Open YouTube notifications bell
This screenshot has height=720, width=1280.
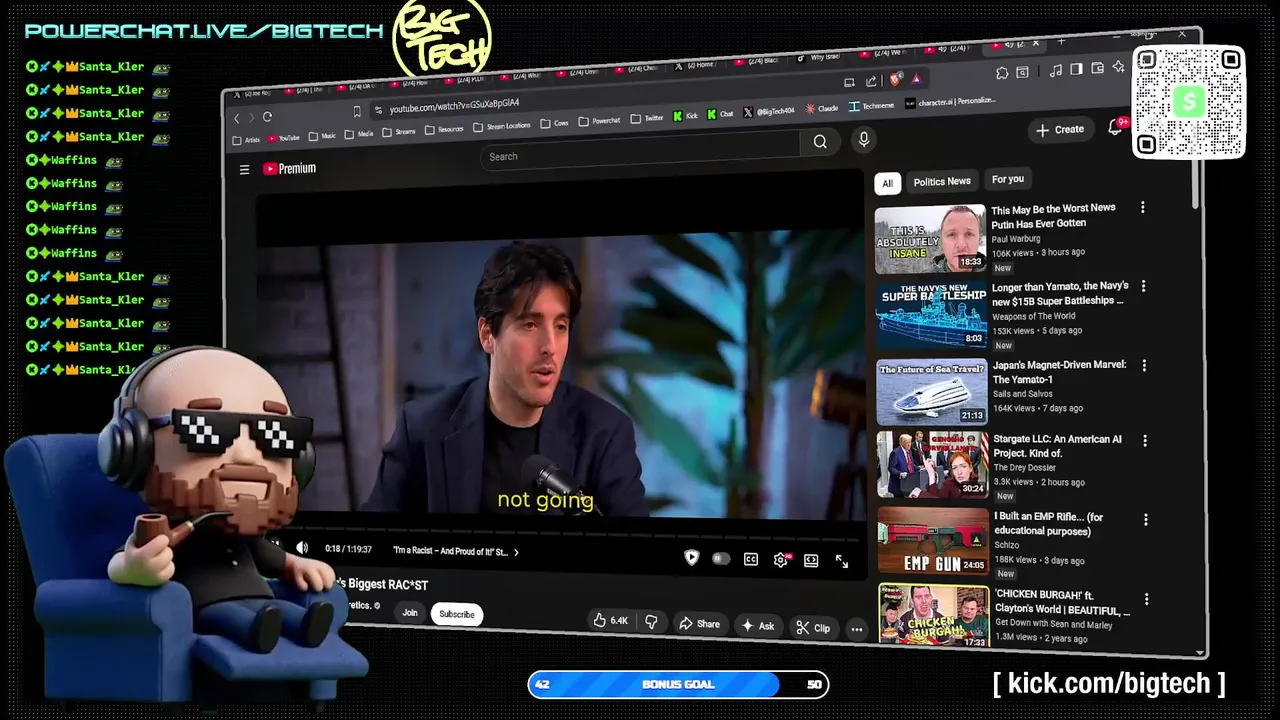[1116, 127]
